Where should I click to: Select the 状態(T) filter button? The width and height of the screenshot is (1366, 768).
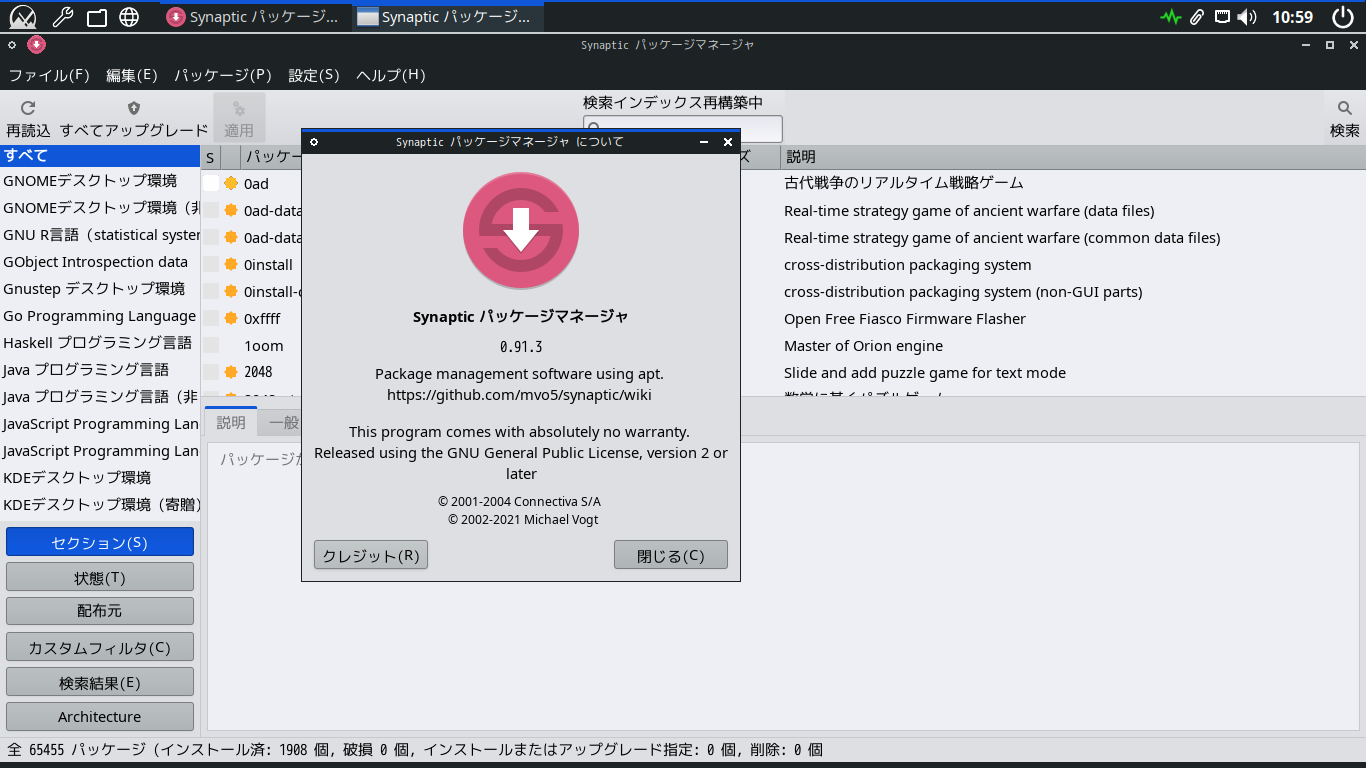(x=100, y=577)
